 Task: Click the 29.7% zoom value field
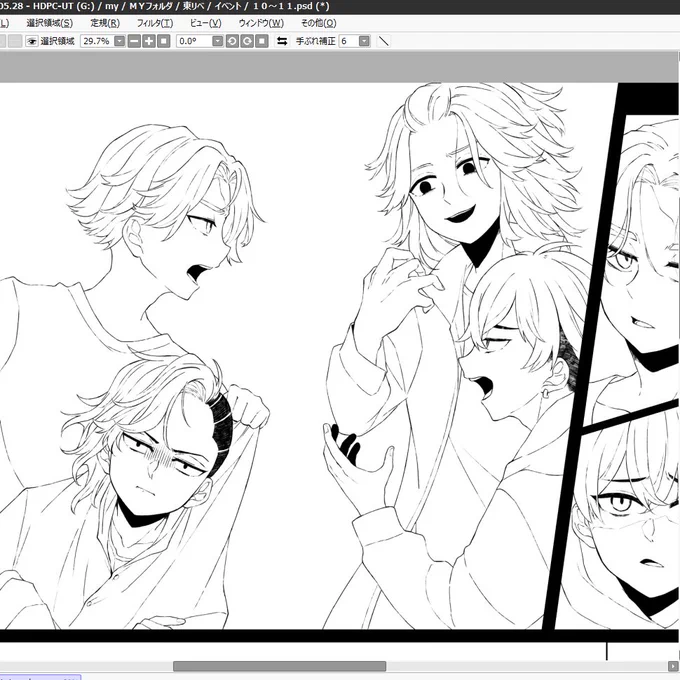click(97, 41)
